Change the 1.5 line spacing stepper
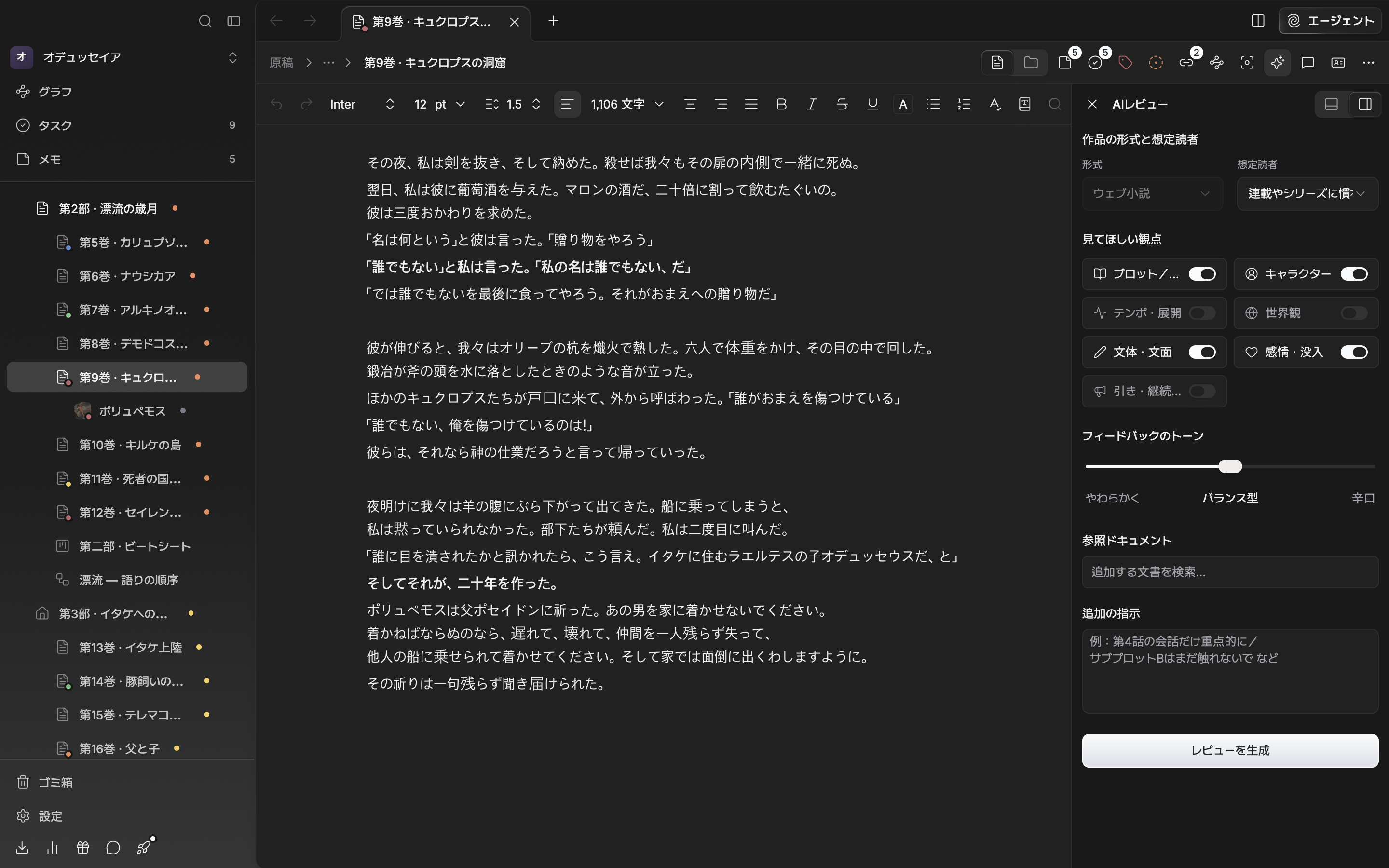Image resolution: width=1389 pixels, height=868 pixels. coord(536,104)
